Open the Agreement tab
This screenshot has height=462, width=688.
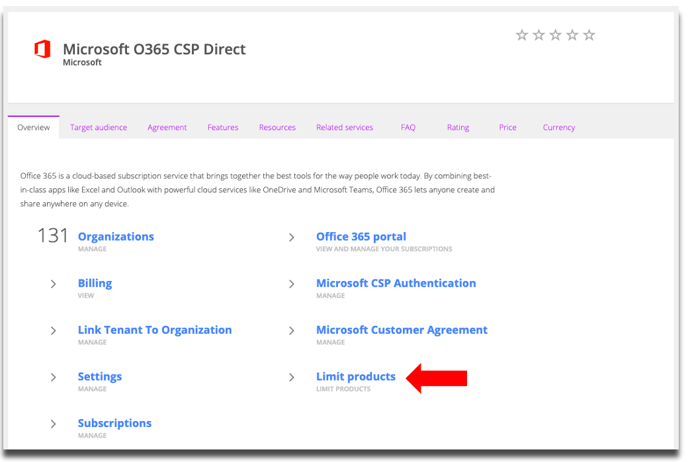[167, 128]
